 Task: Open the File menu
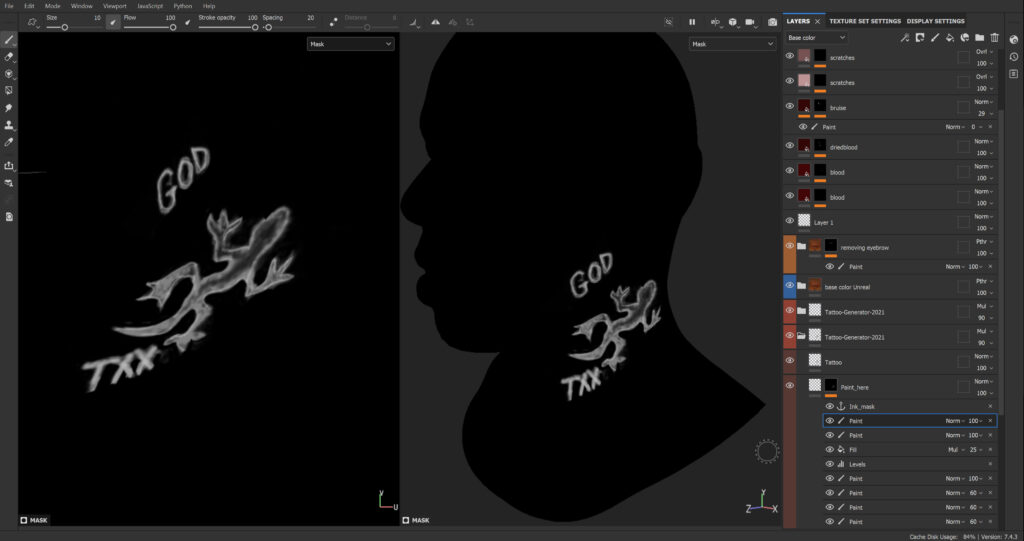click(x=9, y=6)
